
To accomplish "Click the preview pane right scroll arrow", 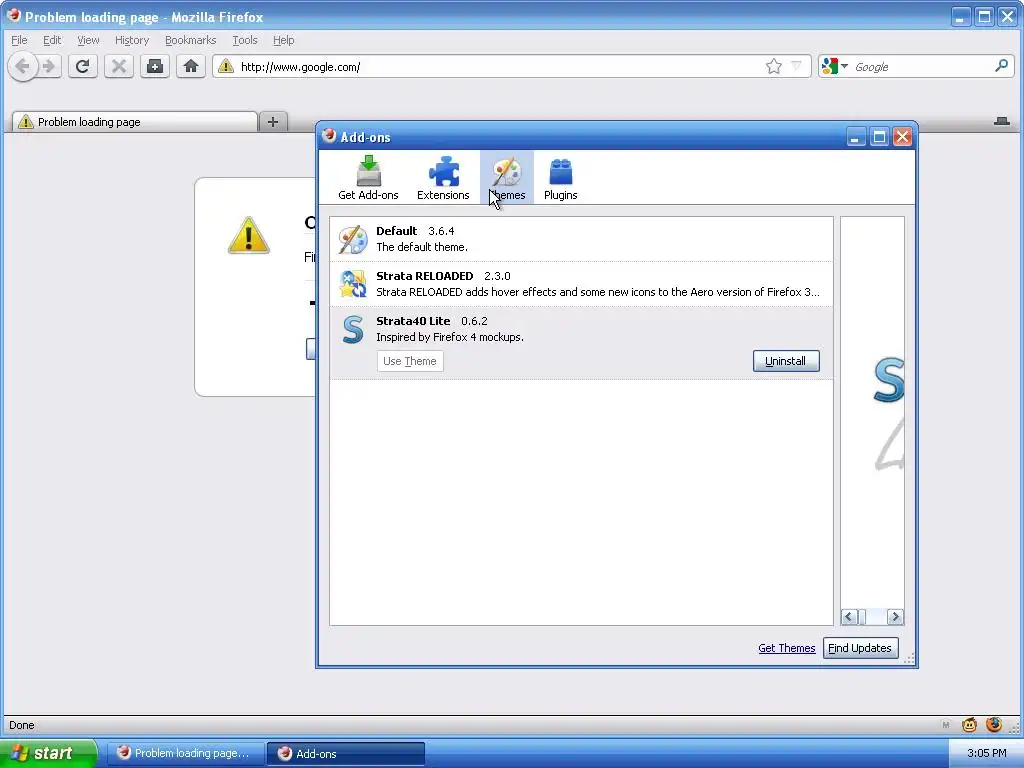I will click(x=895, y=616).
